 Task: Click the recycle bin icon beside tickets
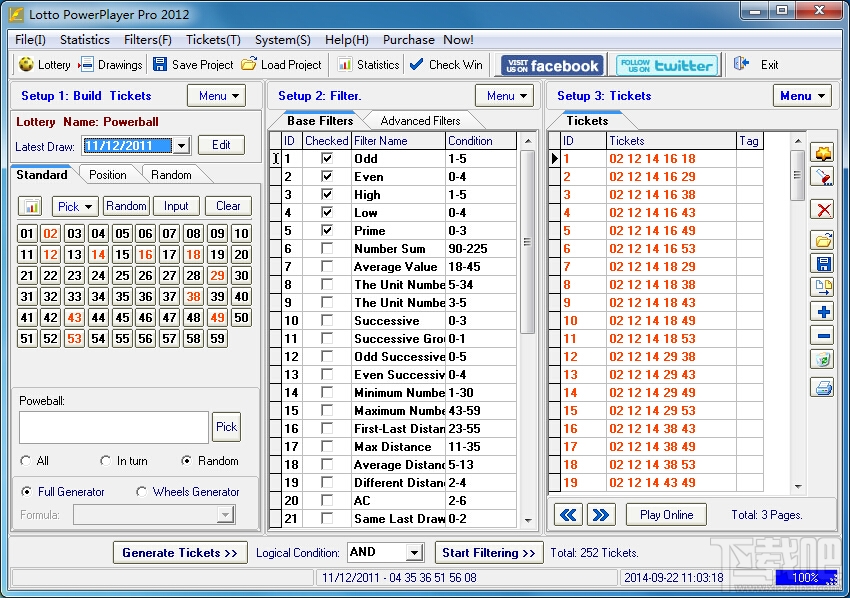pos(823,359)
